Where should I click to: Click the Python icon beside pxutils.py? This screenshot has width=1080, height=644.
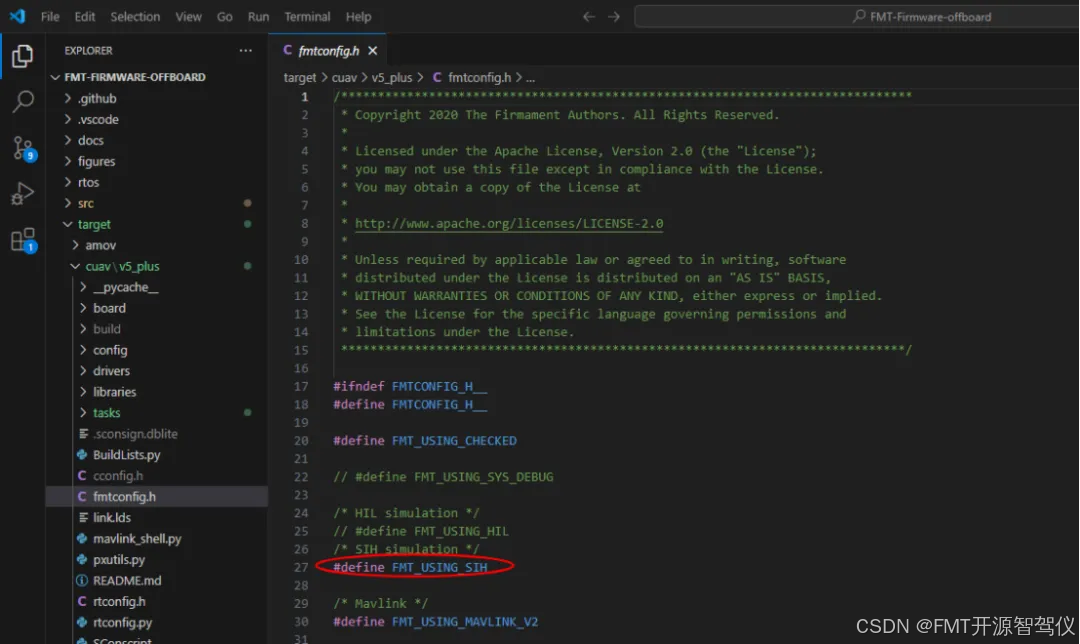click(82, 559)
